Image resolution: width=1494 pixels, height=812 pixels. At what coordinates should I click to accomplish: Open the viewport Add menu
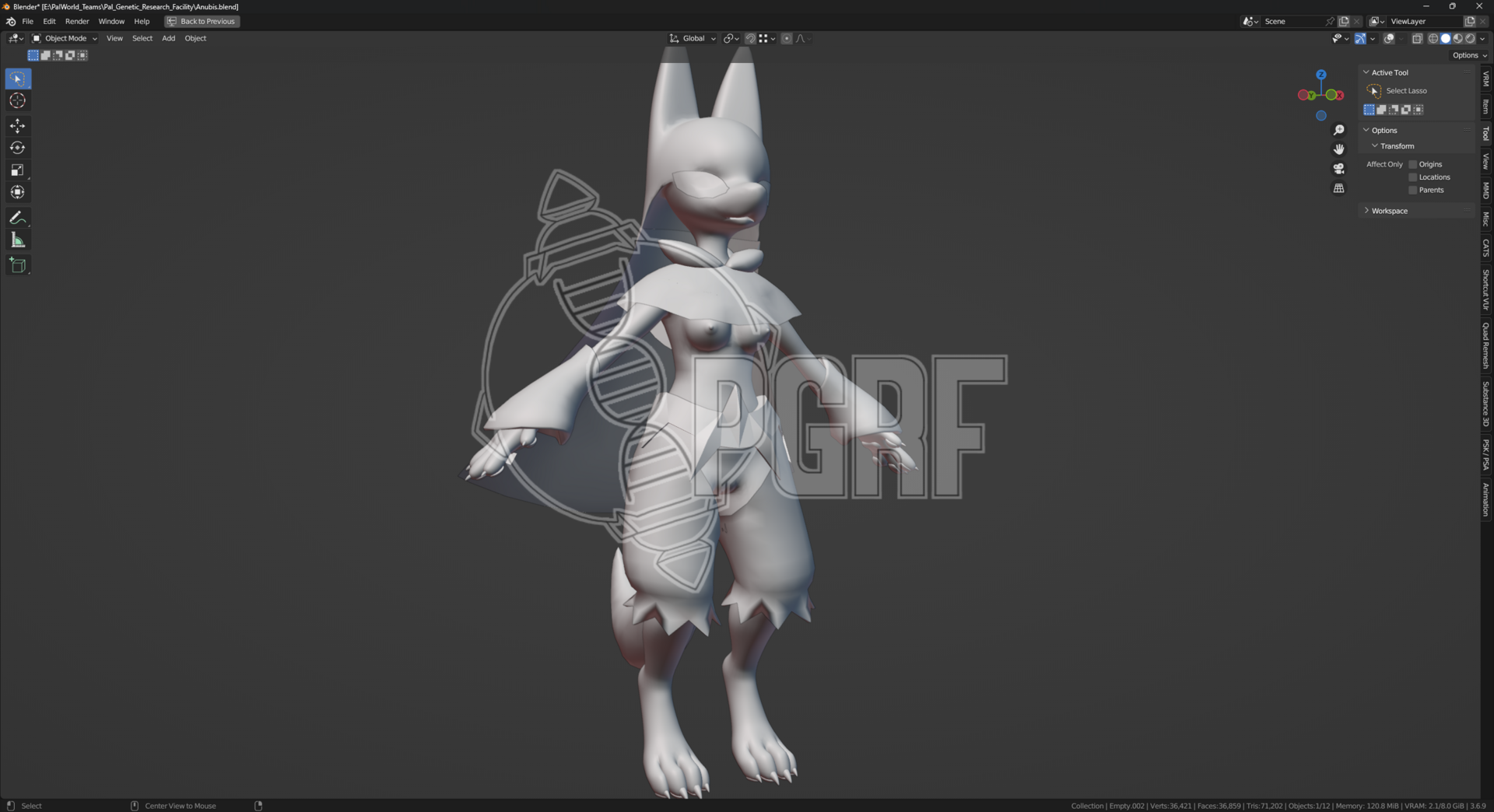click(x=168, y=38)
